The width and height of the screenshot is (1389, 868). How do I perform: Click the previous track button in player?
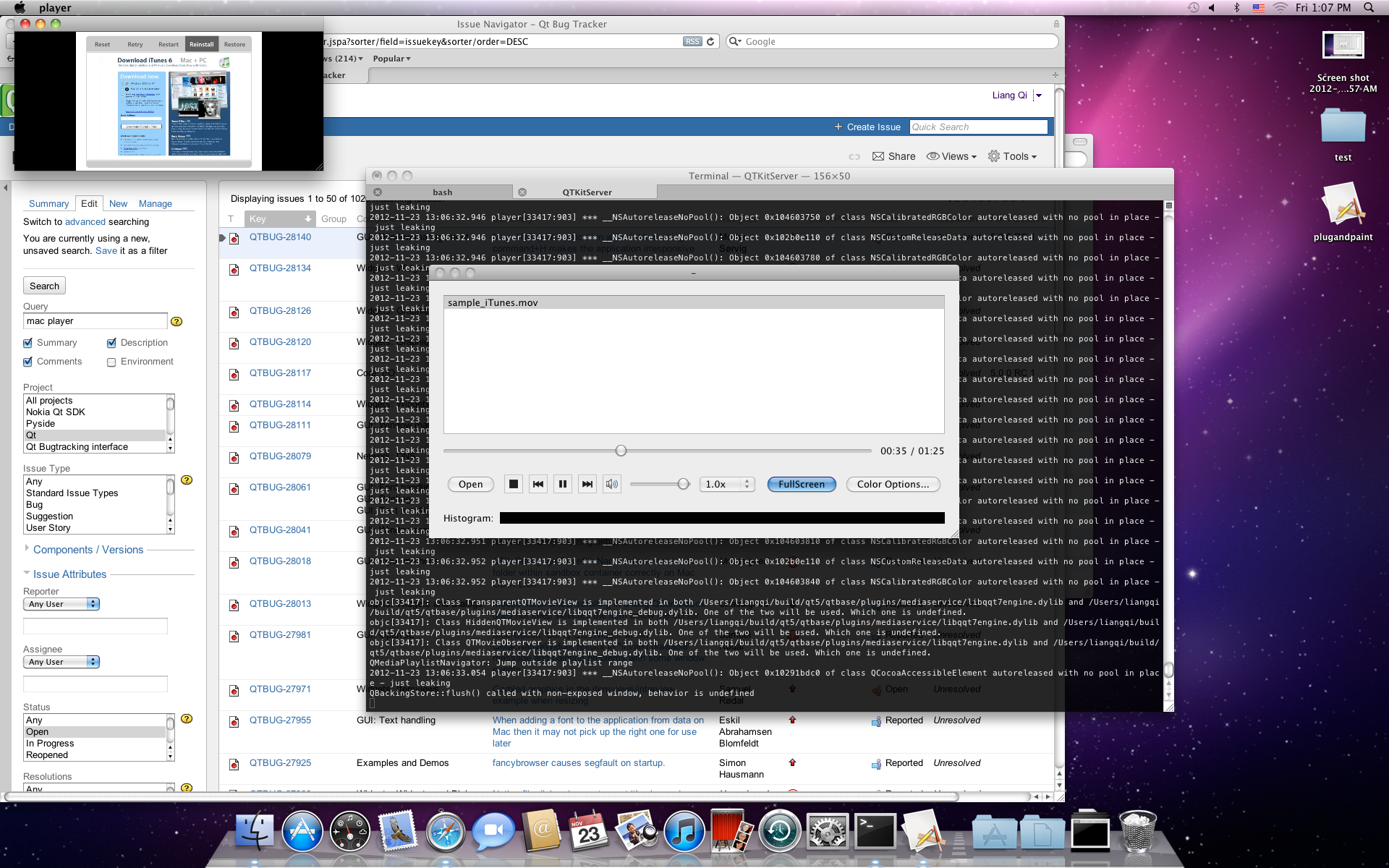coord(538,484)
